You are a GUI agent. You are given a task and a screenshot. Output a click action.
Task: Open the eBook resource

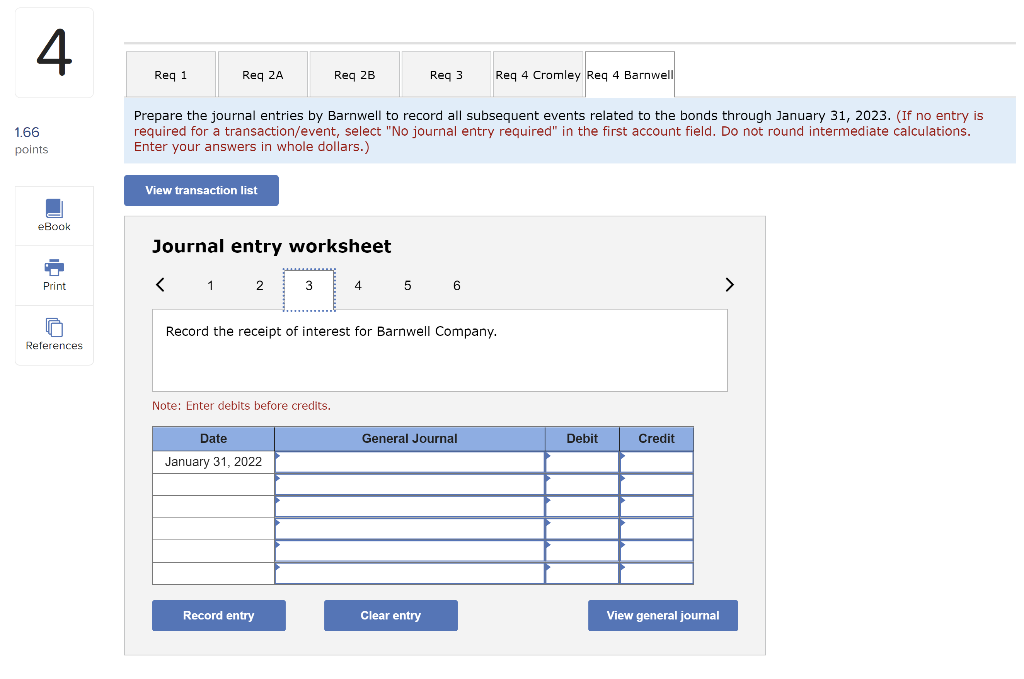coord(54,215)
